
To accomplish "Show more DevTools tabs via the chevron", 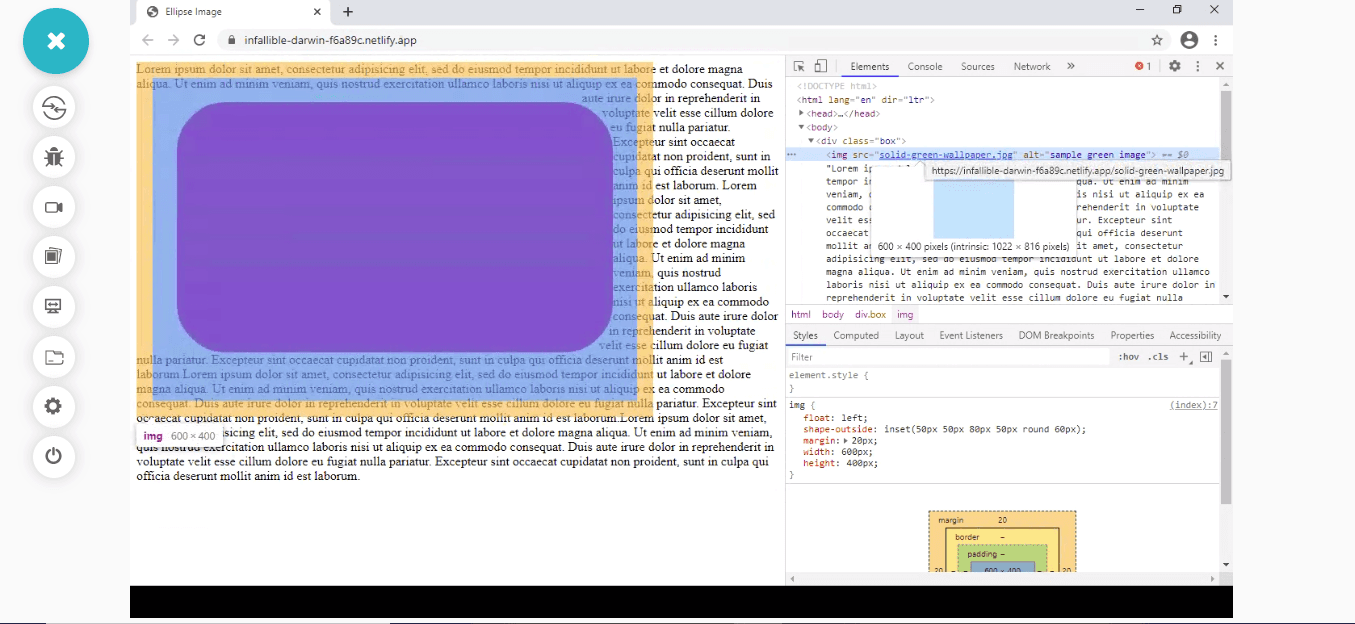I will (1070, 66).
